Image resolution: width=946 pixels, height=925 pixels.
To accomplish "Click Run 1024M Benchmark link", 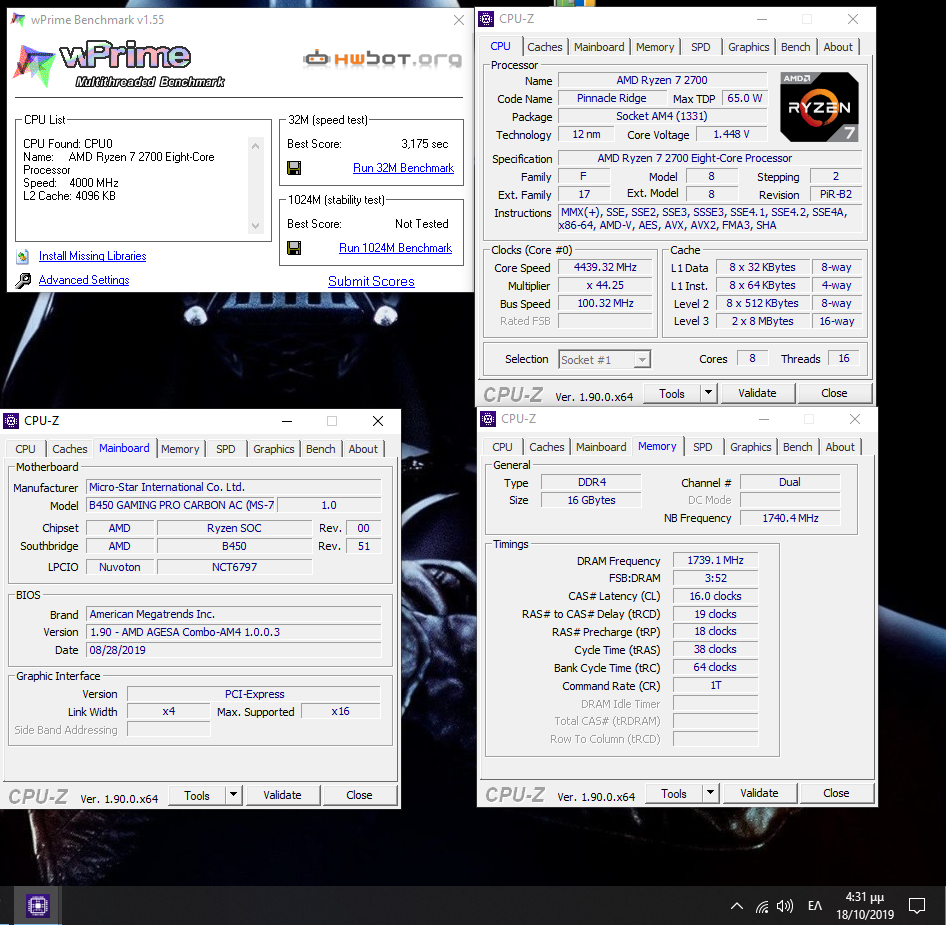I will [395, 248].
